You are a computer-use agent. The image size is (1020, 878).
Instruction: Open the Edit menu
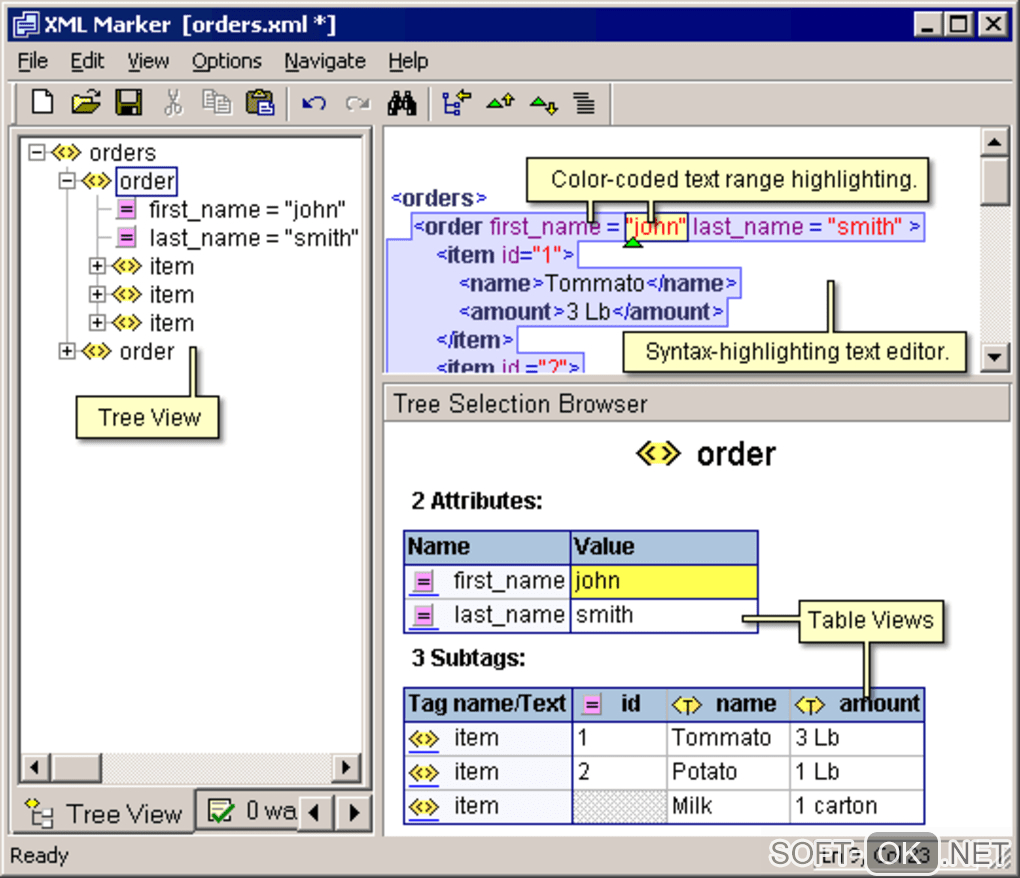click(87, 61)
